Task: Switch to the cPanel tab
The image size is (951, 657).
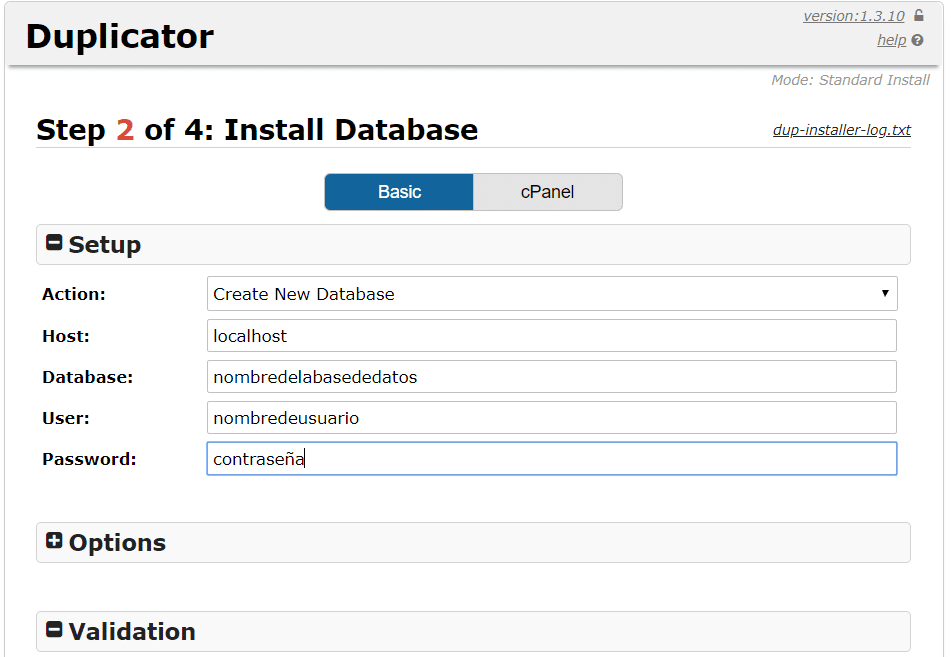Action: coord(547,192)
